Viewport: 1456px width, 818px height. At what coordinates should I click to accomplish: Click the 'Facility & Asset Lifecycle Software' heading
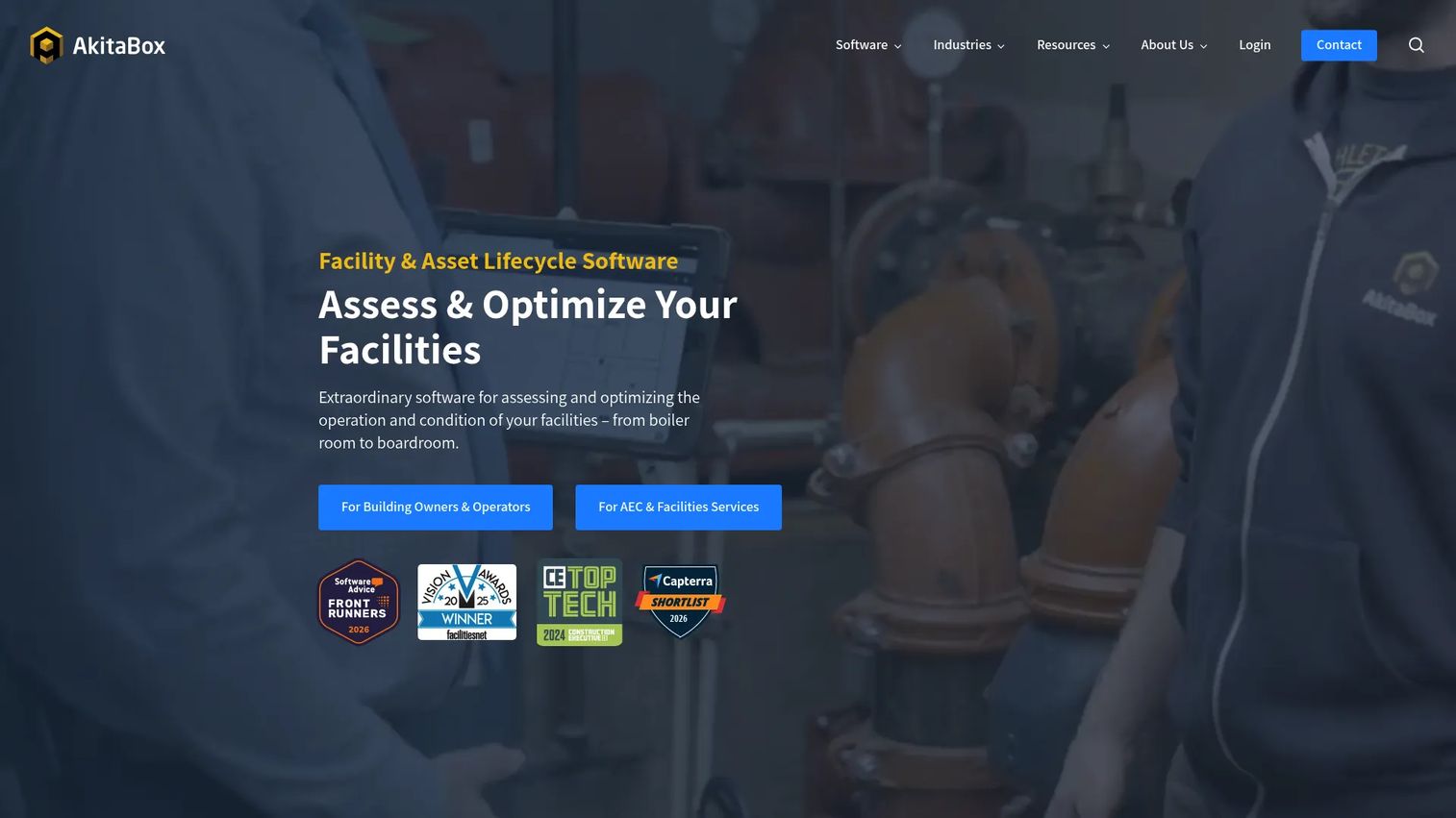click(498, 261)
